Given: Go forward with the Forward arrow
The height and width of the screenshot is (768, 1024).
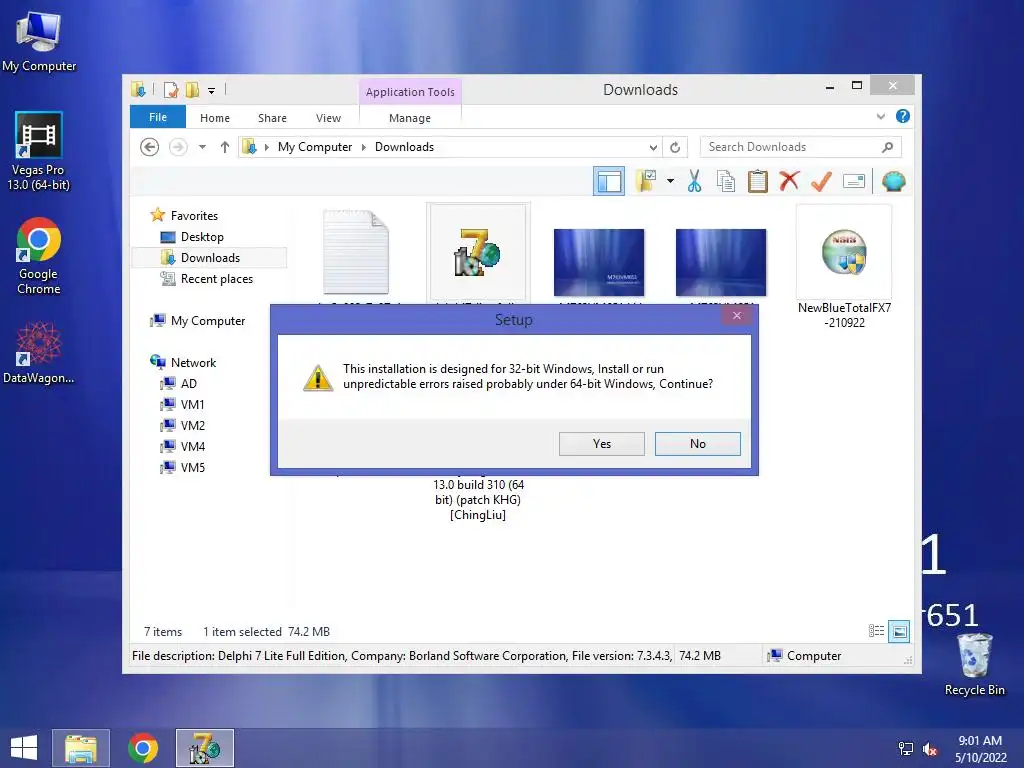Looking at the screenshot, I should (178, 147).
